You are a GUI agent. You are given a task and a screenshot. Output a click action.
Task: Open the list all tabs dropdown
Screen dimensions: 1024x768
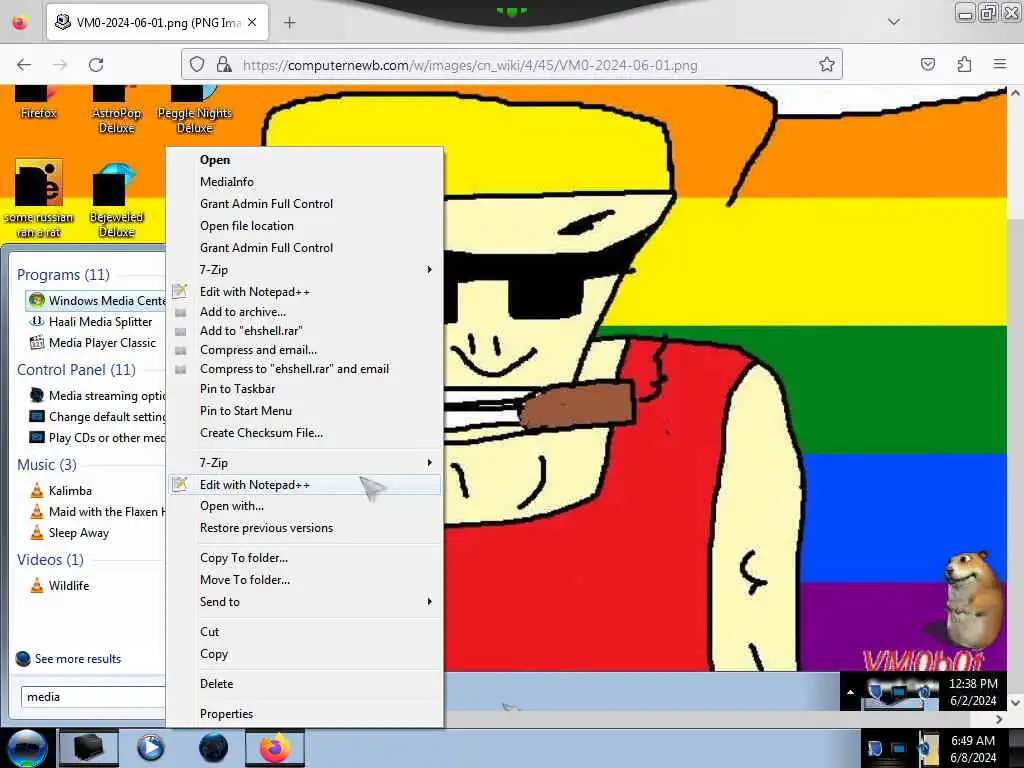894,22
